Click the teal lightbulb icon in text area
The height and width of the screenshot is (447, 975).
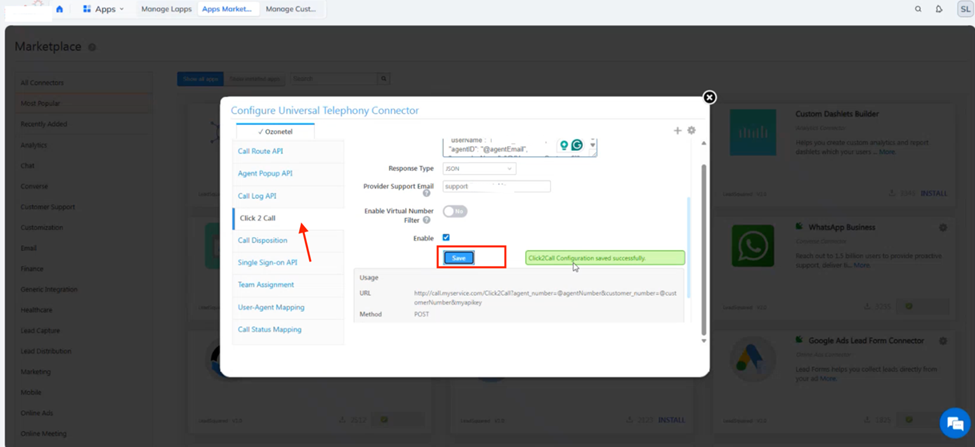click(x=564, y=145)
